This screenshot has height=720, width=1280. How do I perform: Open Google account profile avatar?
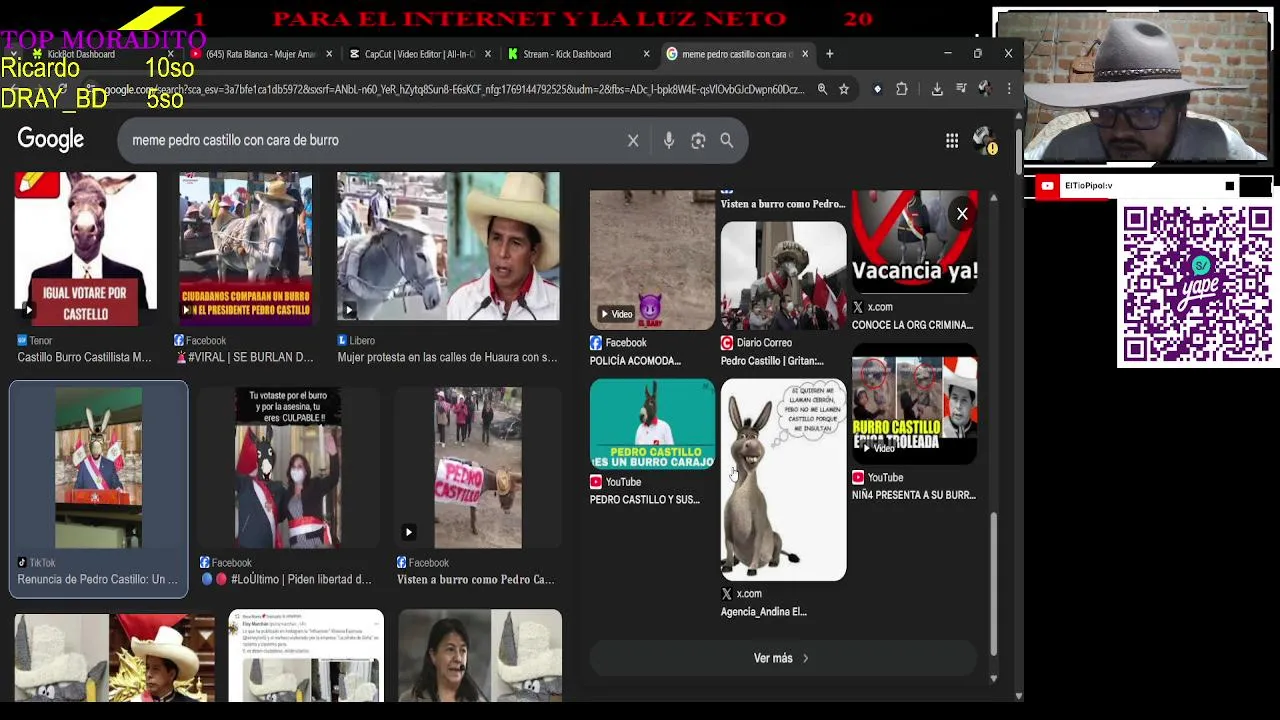click(985, 141)
